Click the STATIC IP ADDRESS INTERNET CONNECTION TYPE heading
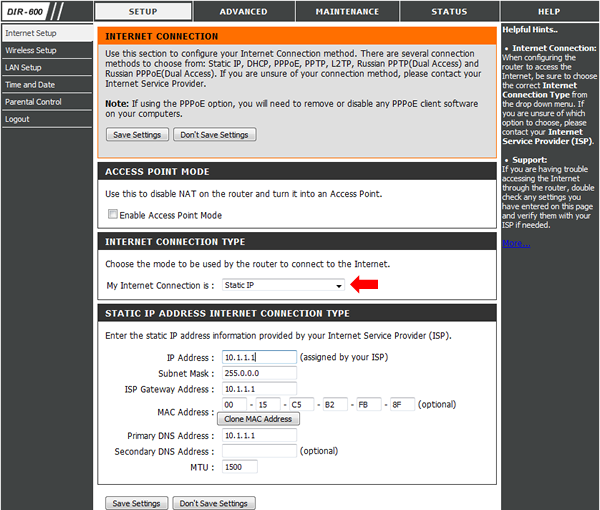 [227, 313]
